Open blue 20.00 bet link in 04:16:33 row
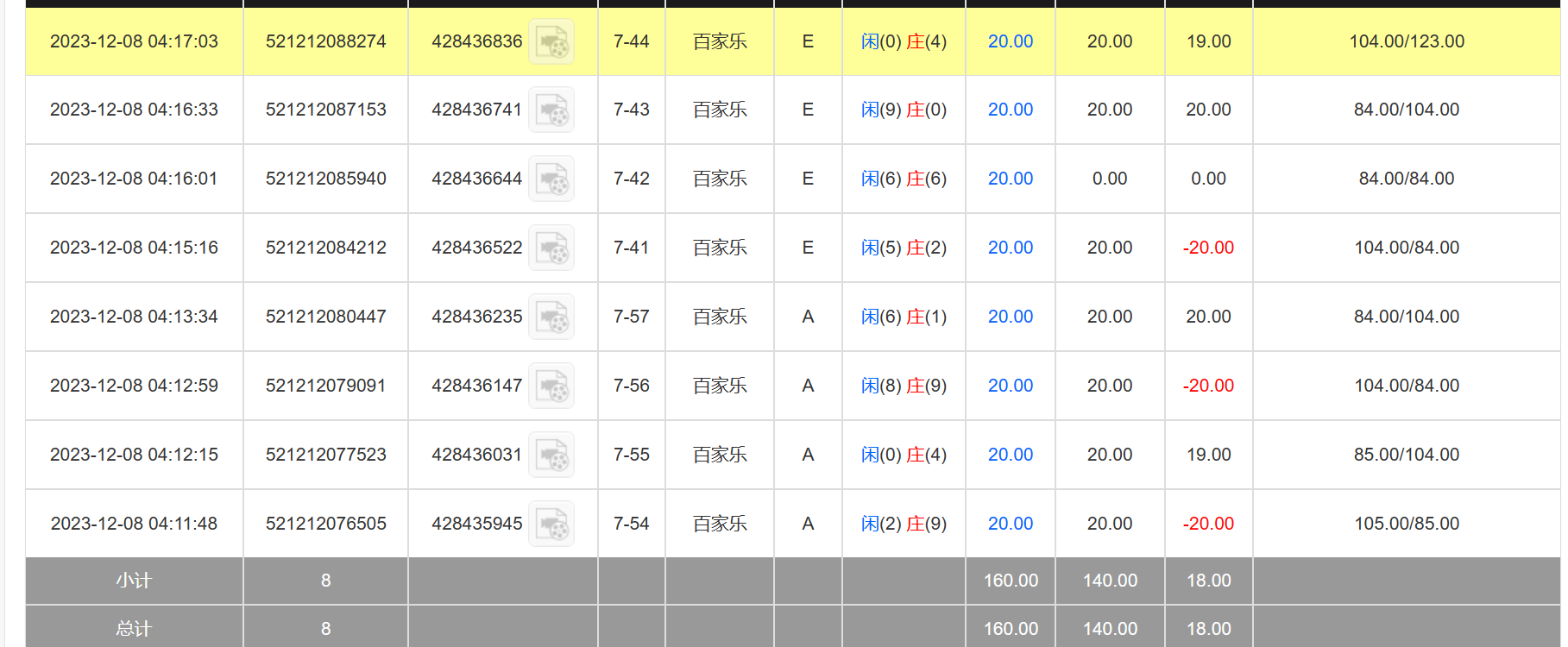1568x647 pixels. [x=1011, y=110]
